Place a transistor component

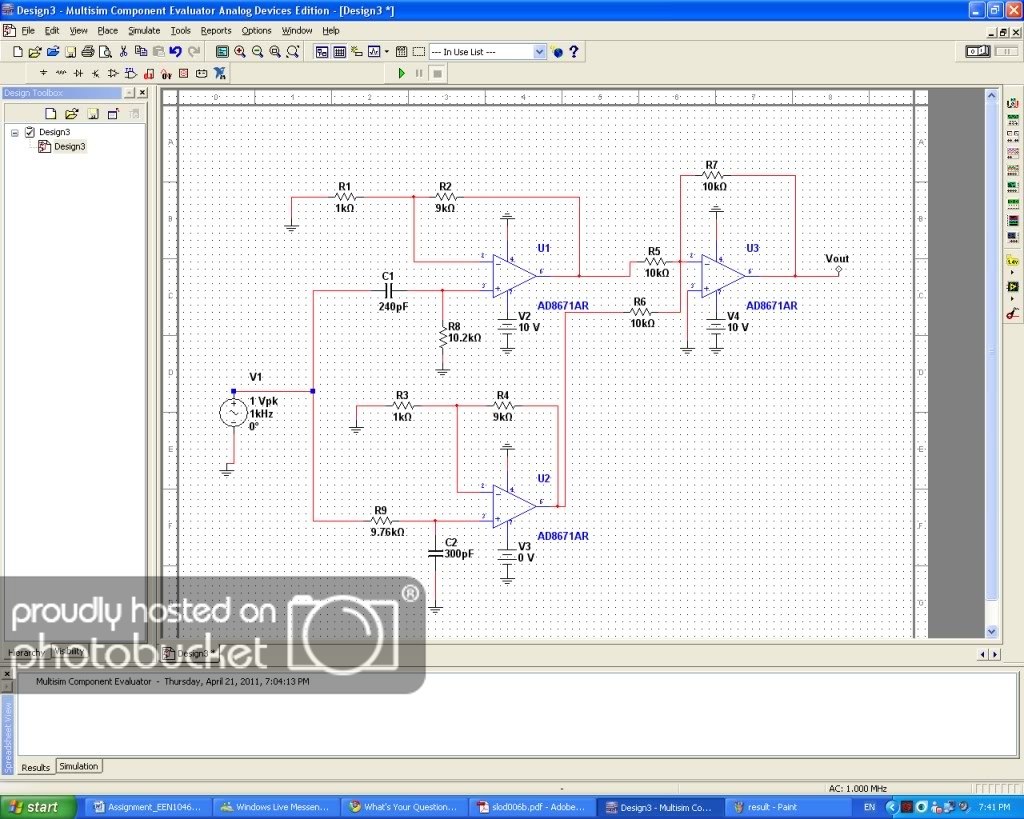click(95, 73)
